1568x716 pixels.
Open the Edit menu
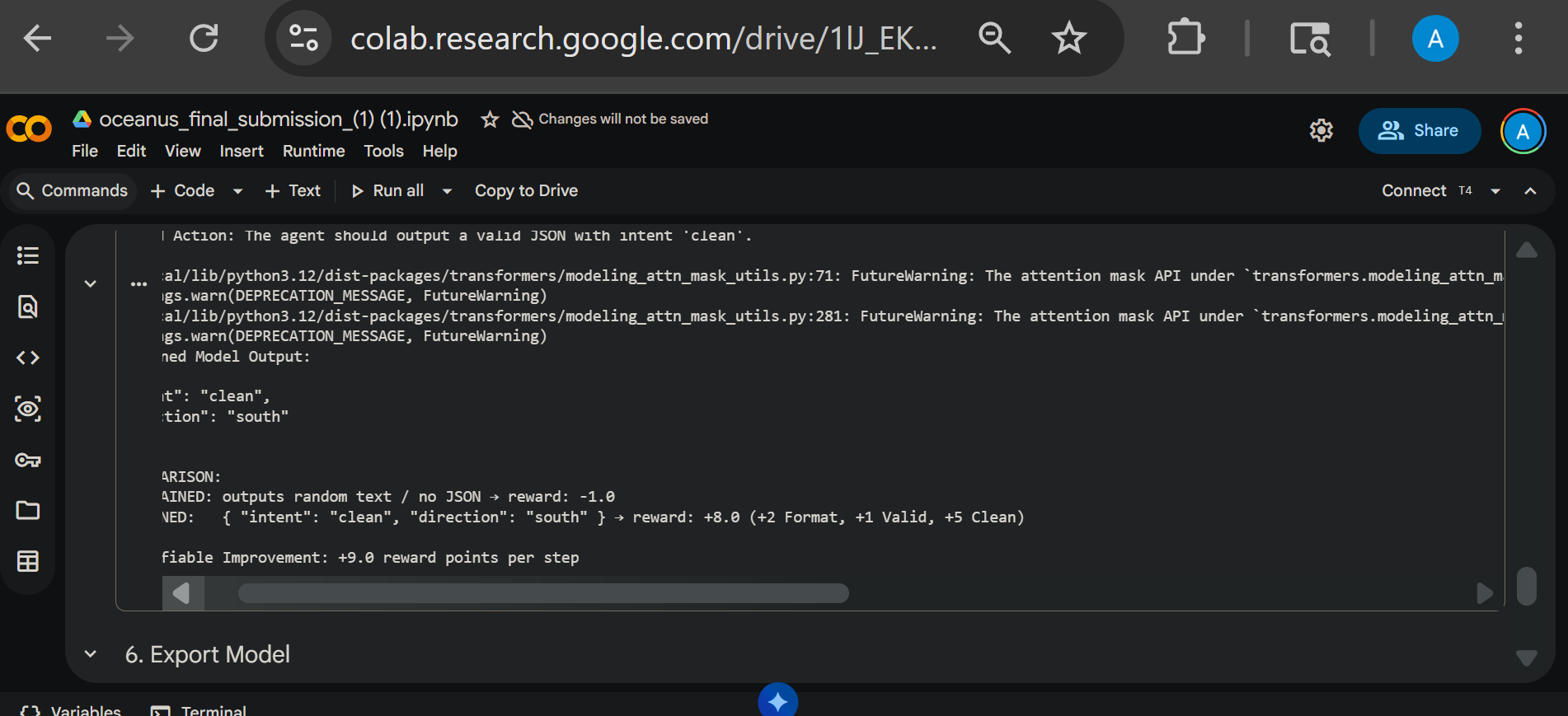[x=131, y=151]
